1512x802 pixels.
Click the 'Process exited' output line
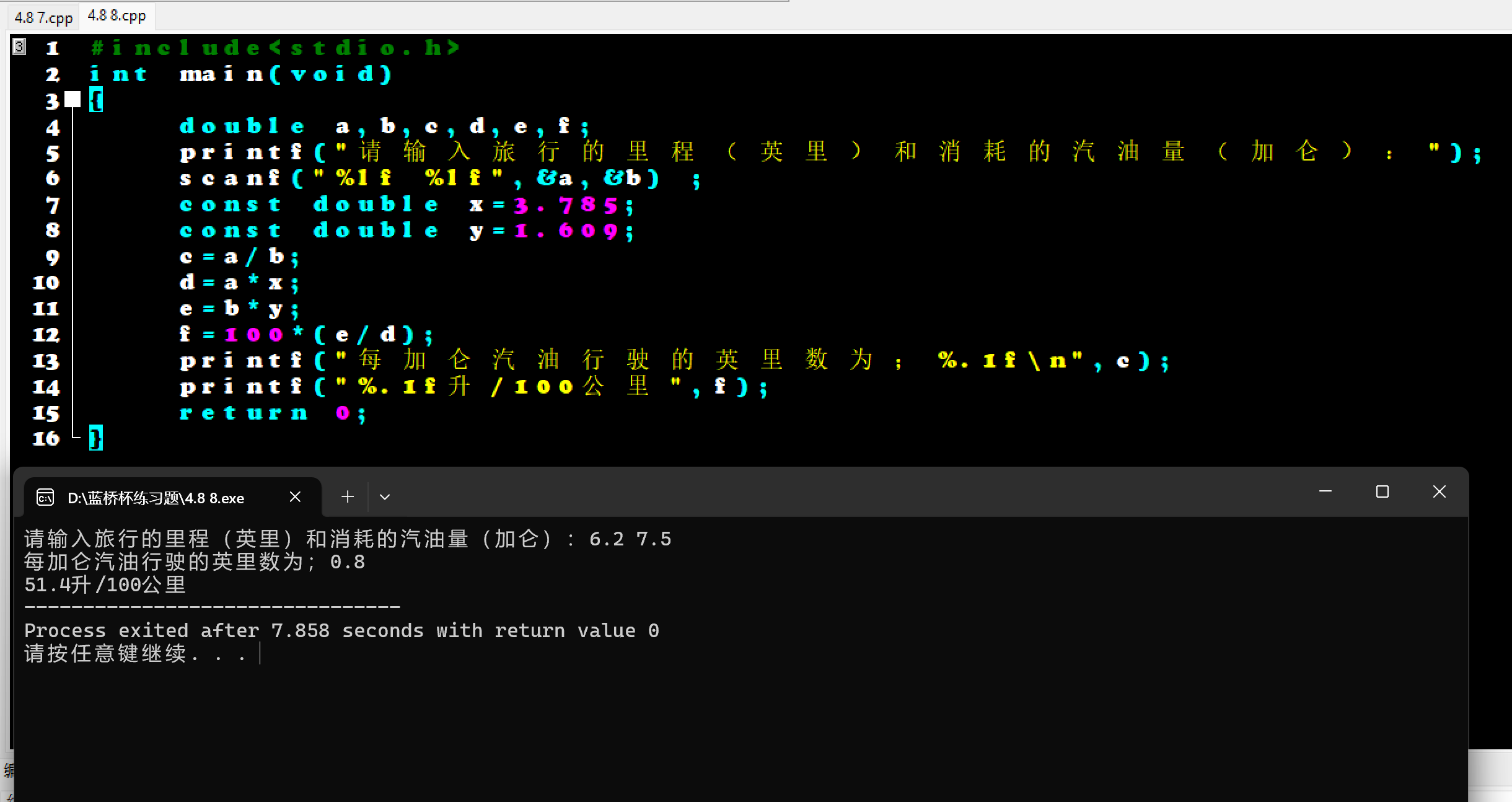tap(341, 631)
